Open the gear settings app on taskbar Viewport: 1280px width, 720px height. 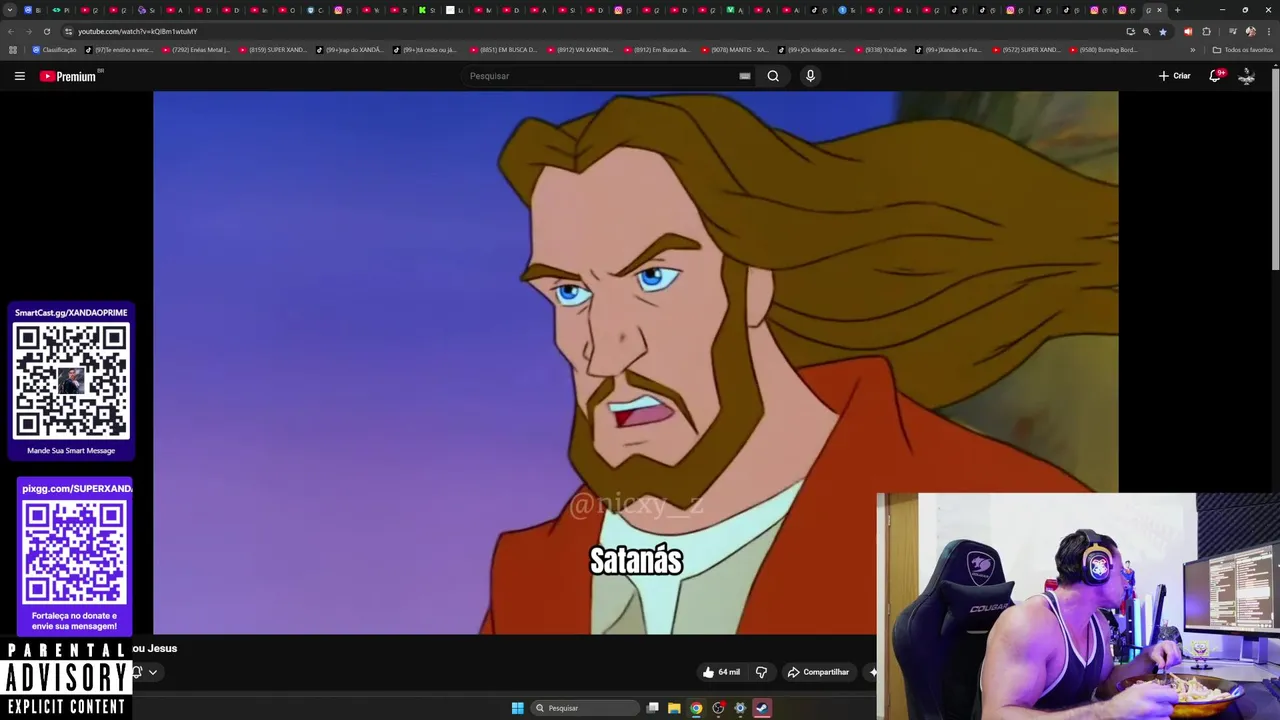click(x=740, y=708)
